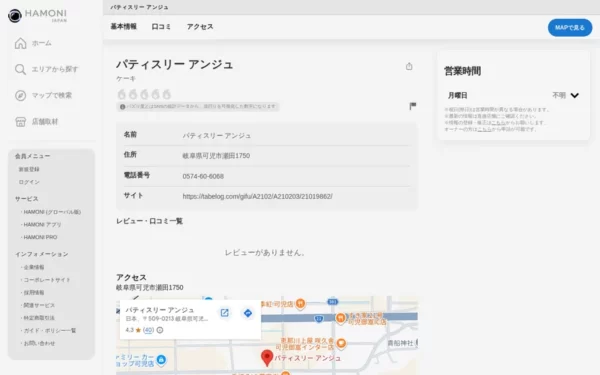Click the first こちら link in the hours notes
The image size is (600, 375).
498,122
